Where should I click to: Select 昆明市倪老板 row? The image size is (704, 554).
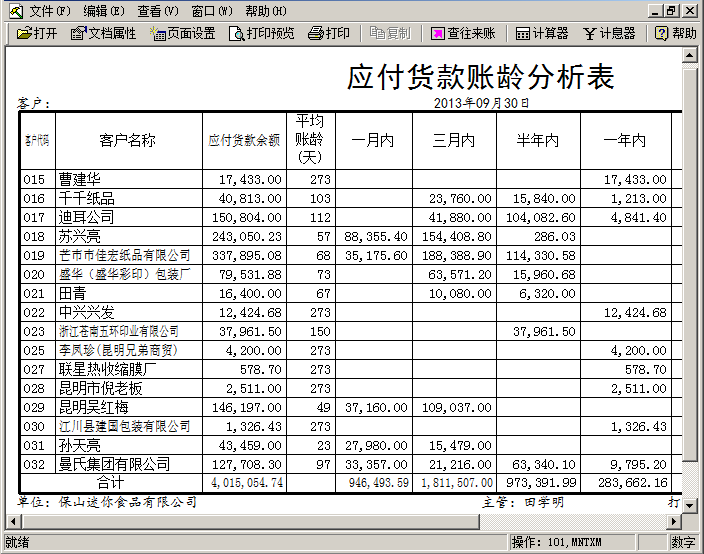[101, 388]
